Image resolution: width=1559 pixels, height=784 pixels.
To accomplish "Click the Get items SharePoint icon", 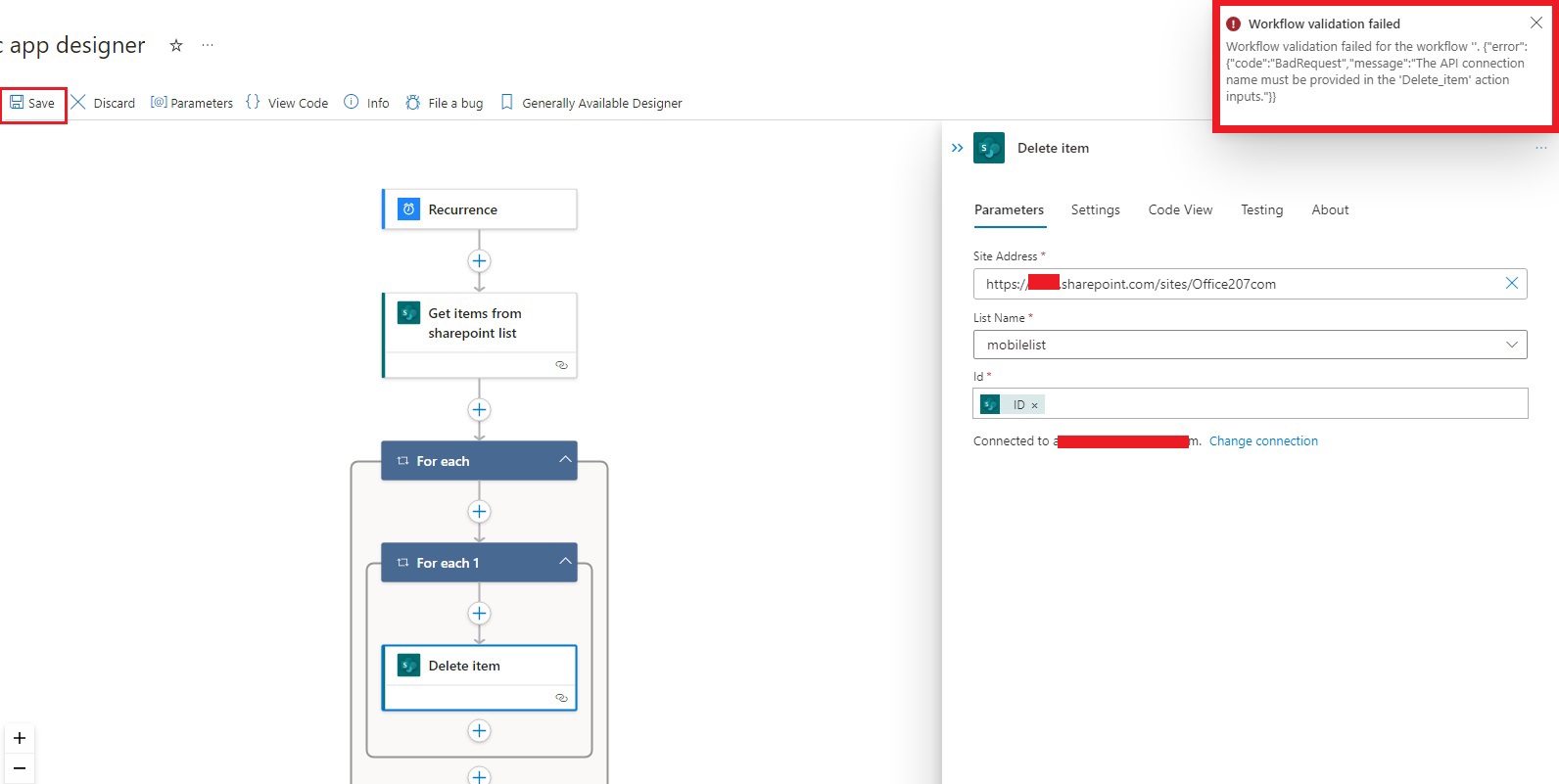I will pyautogui.click(x=408, y=313).
